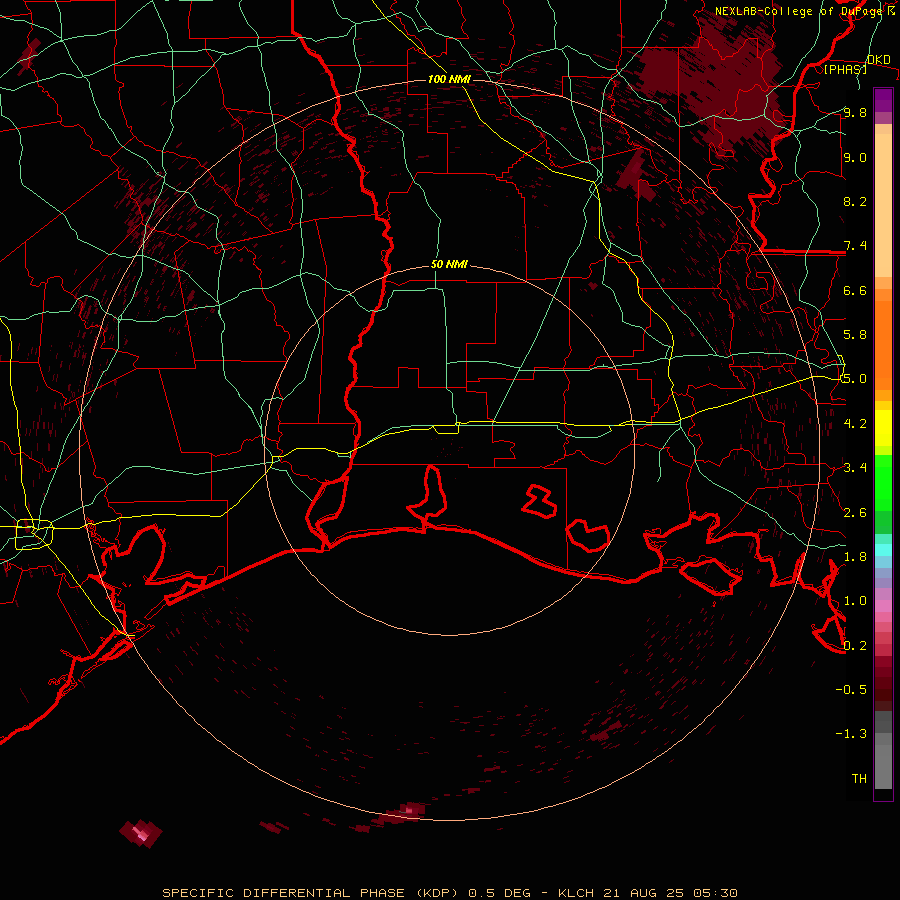This screenshot has height=900, width=900.
Task: Click the radar echo on the southern 100 NMI ring
Action: click(402, 813)
